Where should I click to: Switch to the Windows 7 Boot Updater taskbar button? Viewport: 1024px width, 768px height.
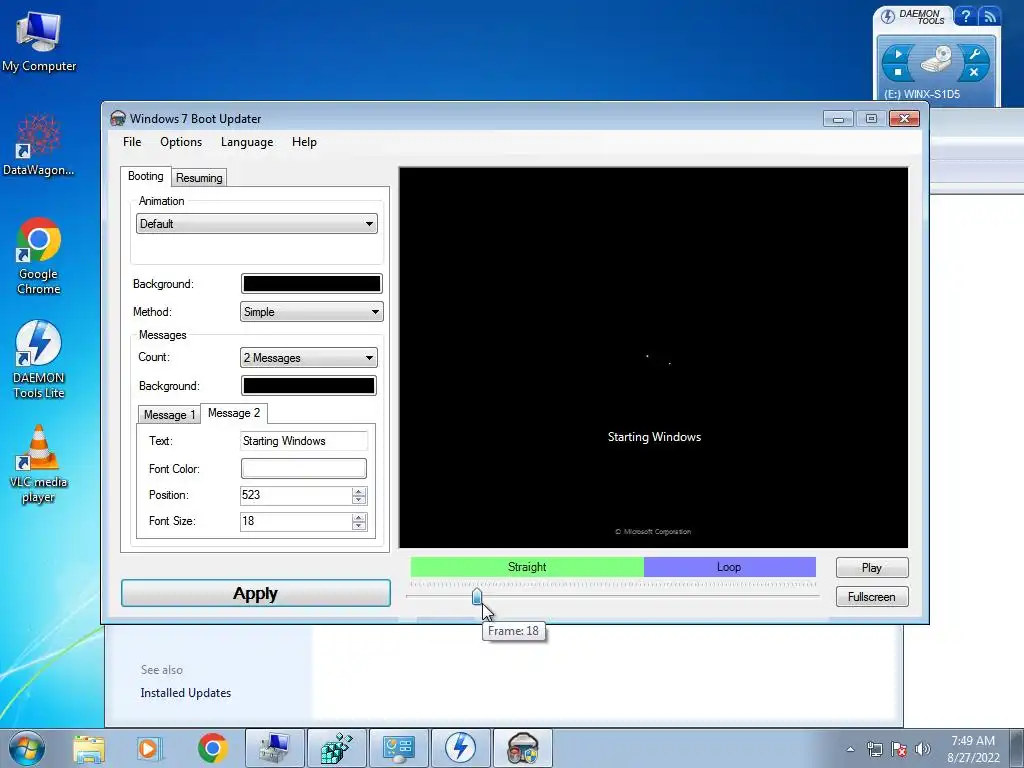pyautogui.click(x=522, y=748)
